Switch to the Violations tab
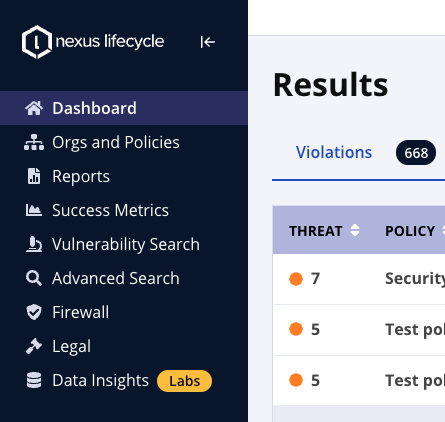This screenshot has height=422, width=445. 334,152
